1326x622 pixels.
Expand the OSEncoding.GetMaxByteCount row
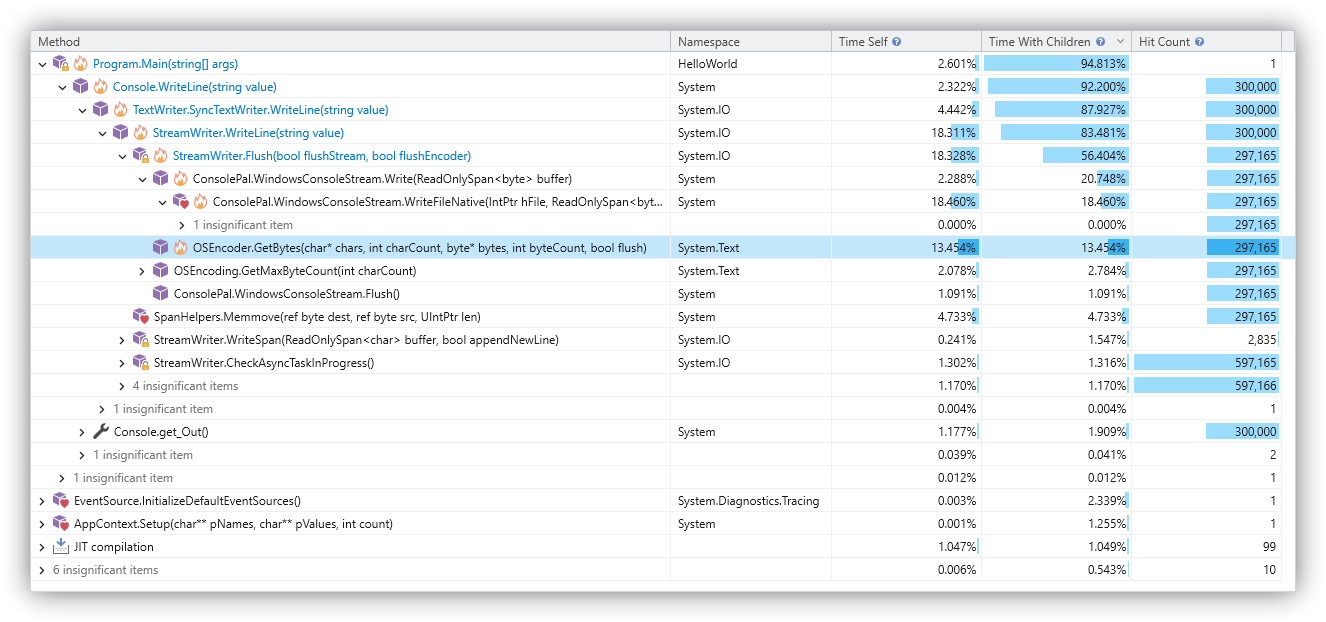[142, 271]
